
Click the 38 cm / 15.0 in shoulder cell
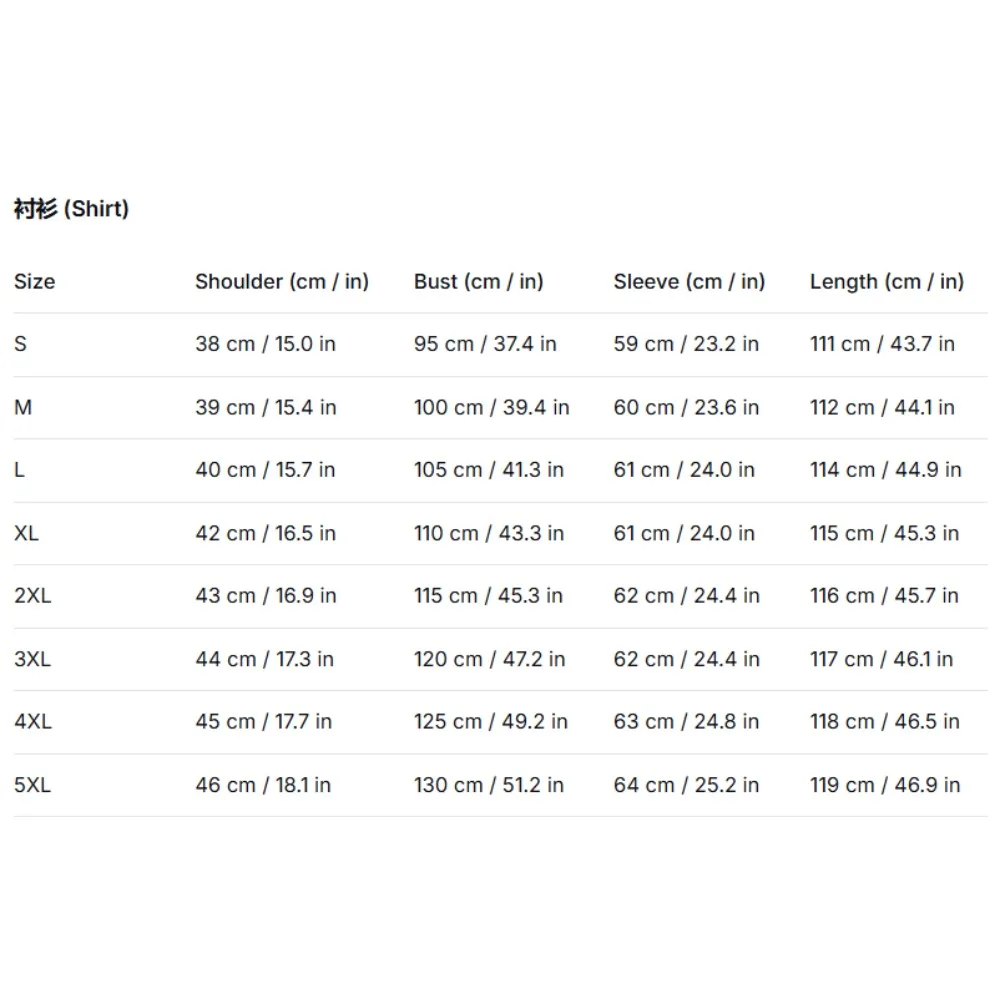pos(265,344)
